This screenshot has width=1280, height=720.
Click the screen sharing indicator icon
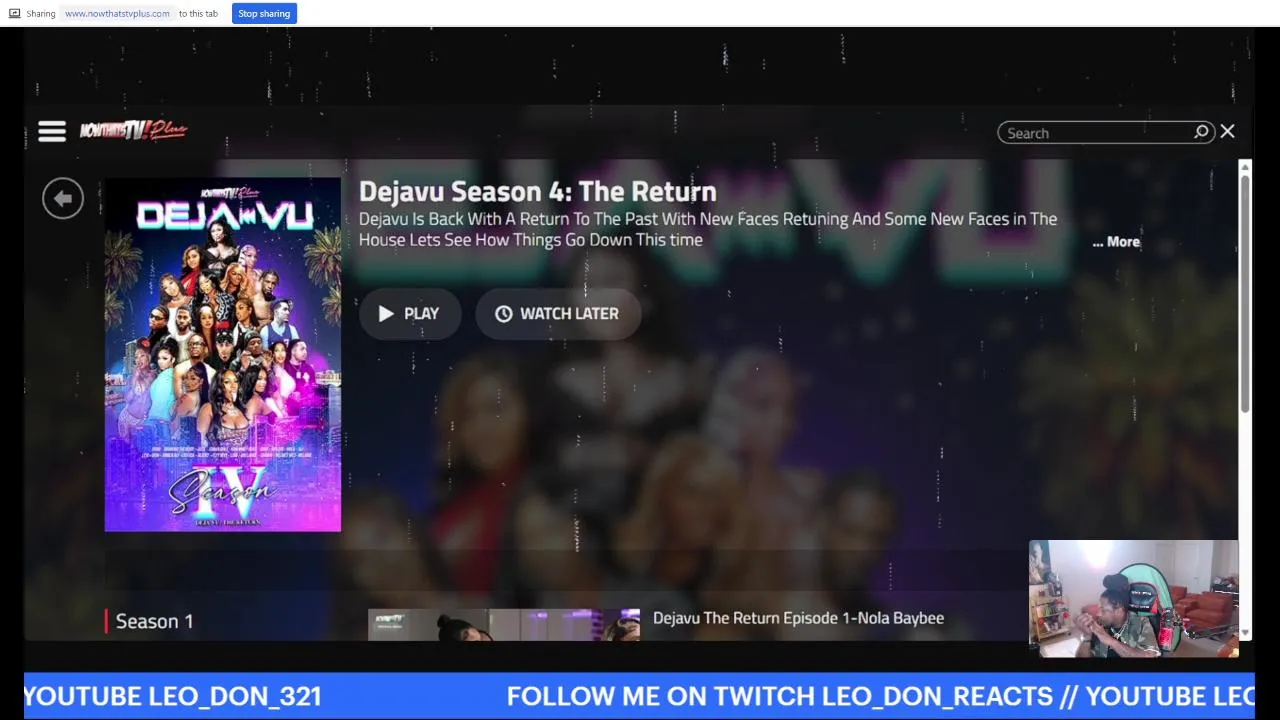[x=14, y=14]
